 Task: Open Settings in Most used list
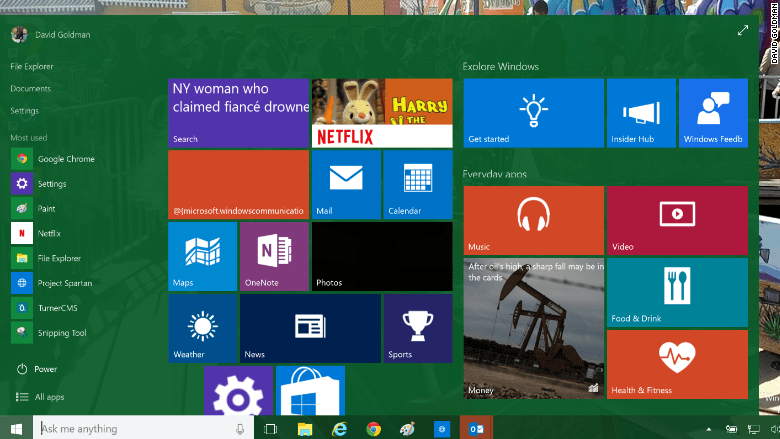(39, 183)
